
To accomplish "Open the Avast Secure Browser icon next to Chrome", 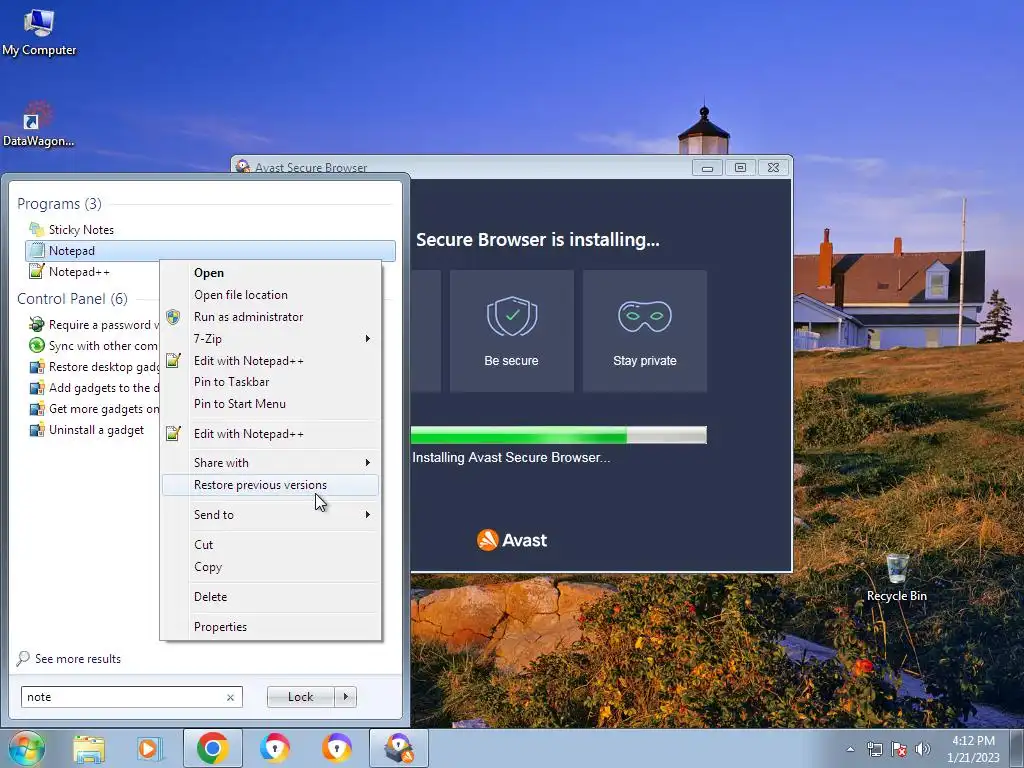I will 274,748.
